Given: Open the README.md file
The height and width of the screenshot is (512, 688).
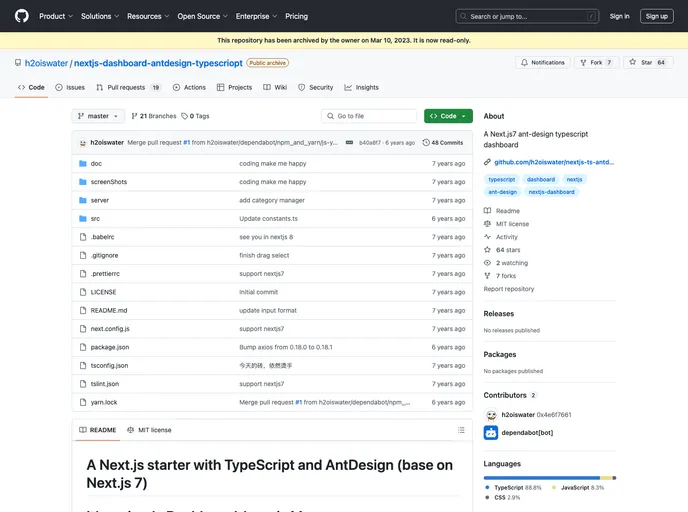Looking at the screenshot, I should (109, 311).
